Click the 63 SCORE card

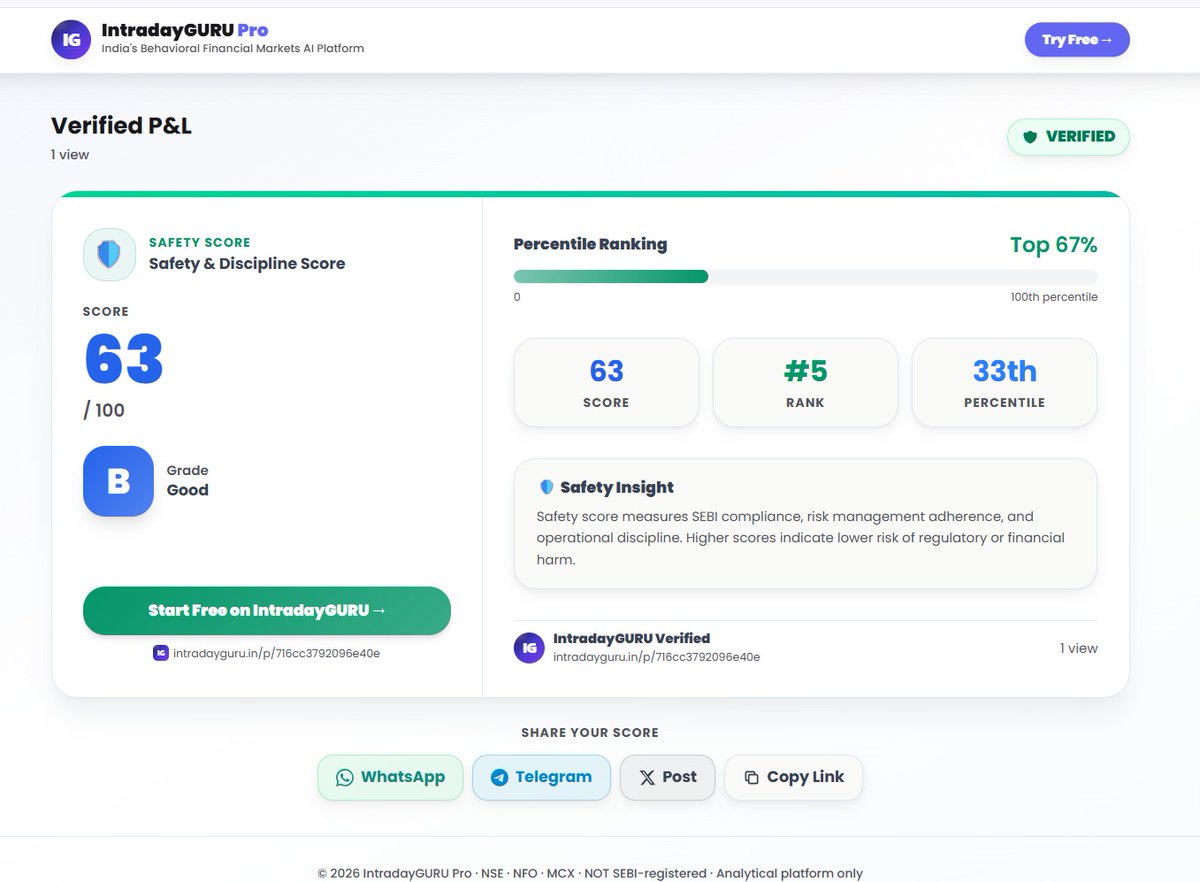606,382
